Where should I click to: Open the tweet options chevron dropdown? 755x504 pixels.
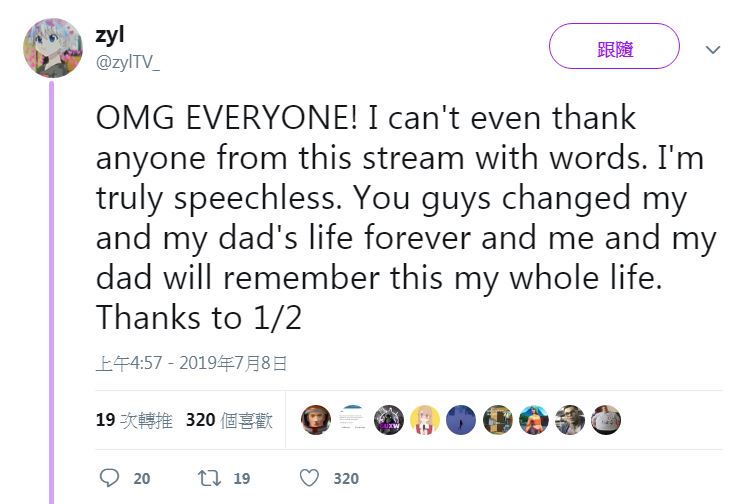tap(713, 49)
